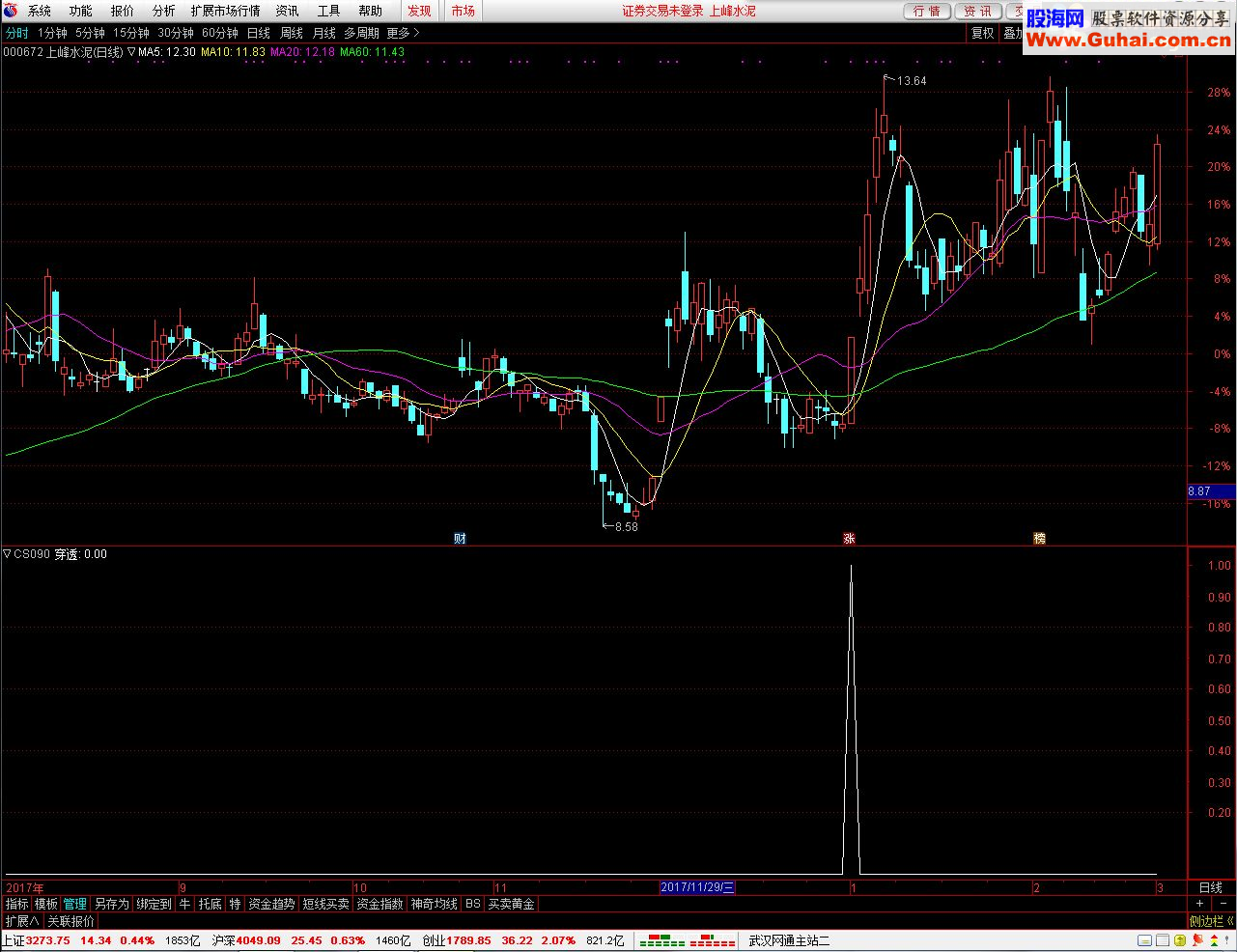
Task: Expand the 扩展∧ panel
Action: tap(21, 921)
